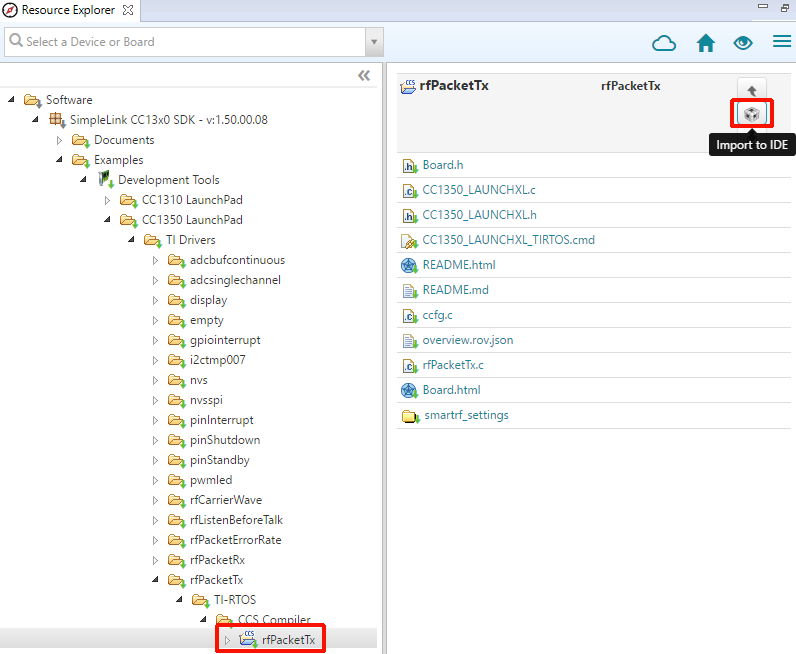Select the nvsspi folder

[206, 400]
